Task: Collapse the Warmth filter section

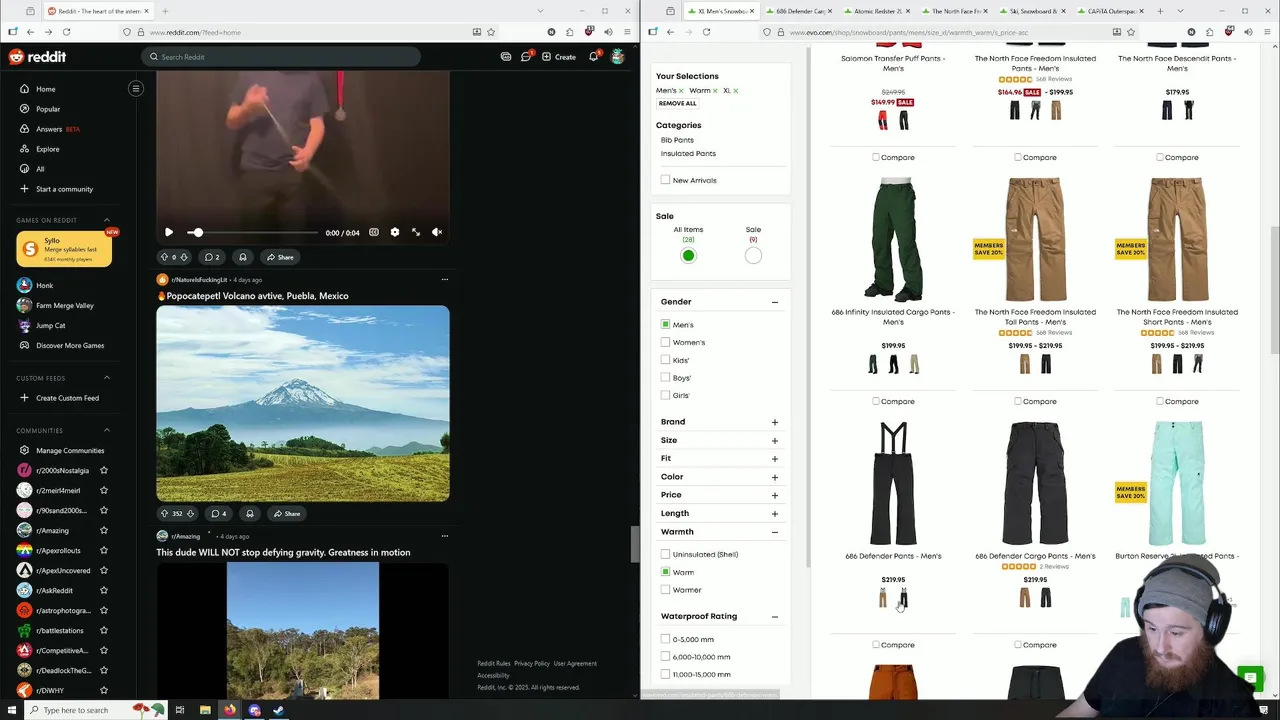Action: tap(774, 532)
